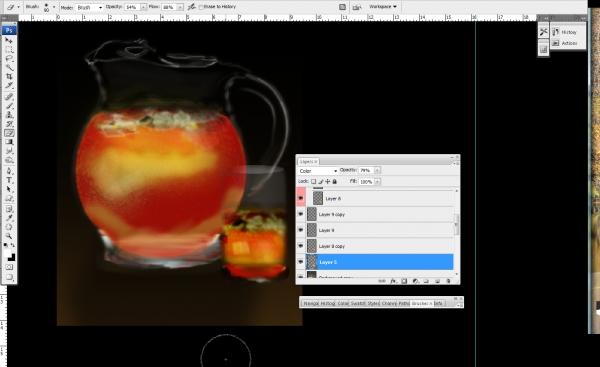
Task: Select the Layer 9 copy layer row
Action: click(379, 214)
